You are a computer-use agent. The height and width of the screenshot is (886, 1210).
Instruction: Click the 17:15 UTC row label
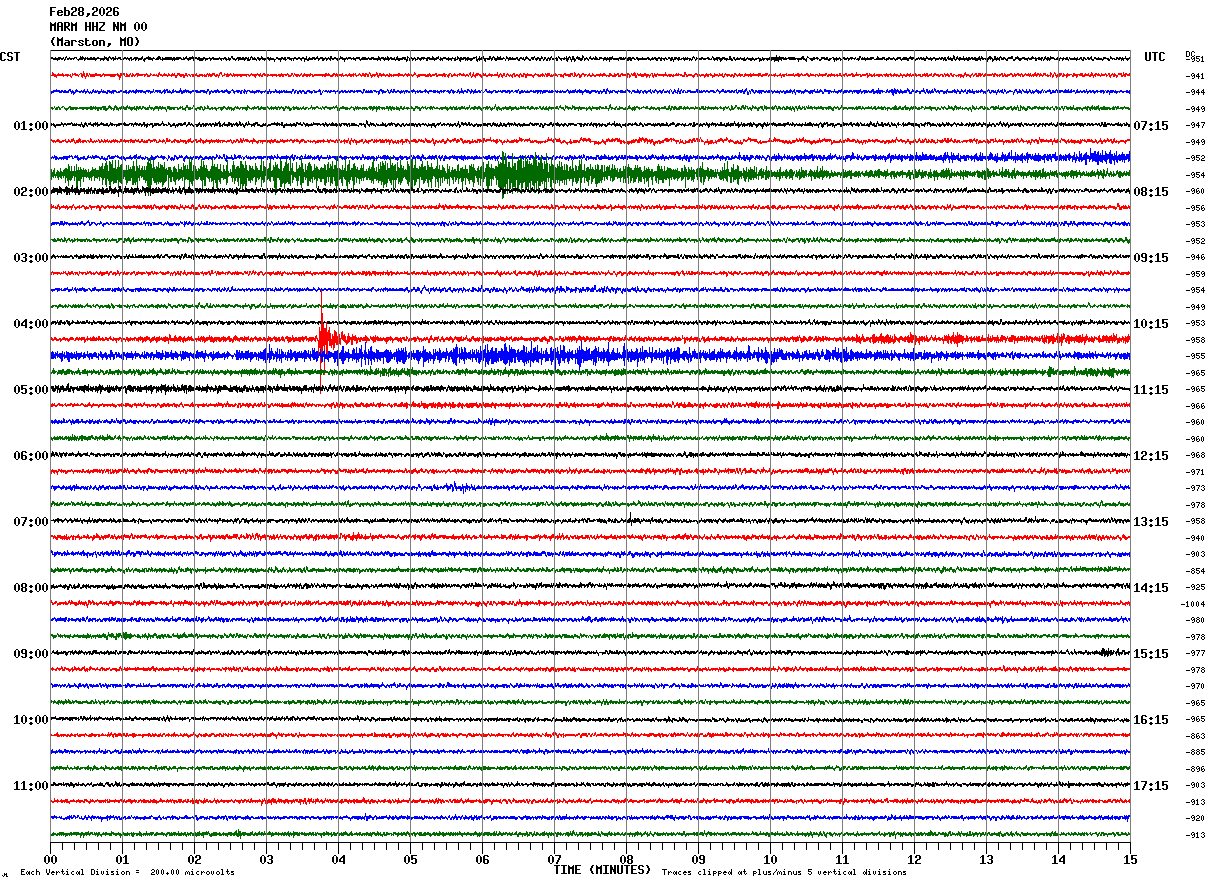tap(1150, 786)
